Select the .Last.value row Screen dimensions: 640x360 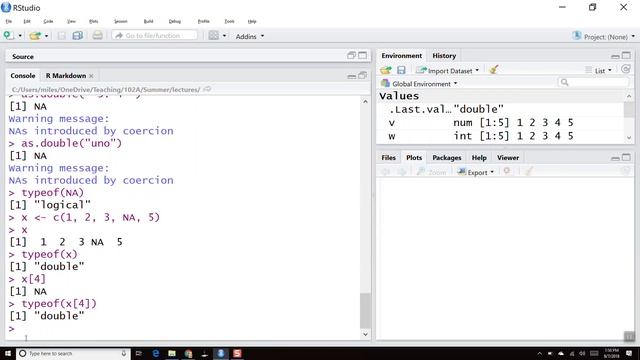pyautogui.click(x=500, y=109)
